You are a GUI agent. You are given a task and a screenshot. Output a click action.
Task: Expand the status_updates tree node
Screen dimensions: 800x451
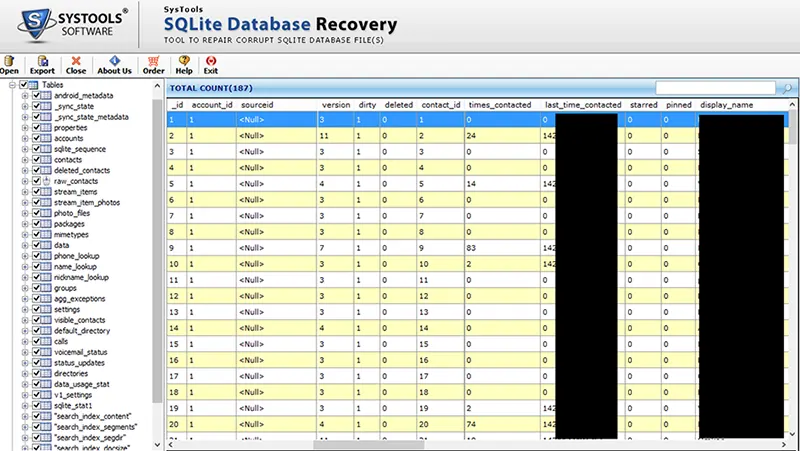(x=24, y=363)
